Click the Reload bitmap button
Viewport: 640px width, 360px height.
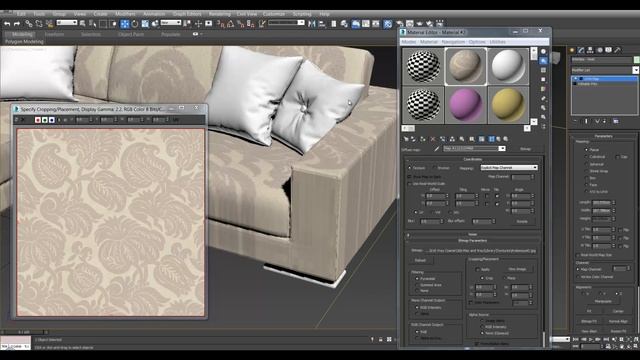coord(420,260)
